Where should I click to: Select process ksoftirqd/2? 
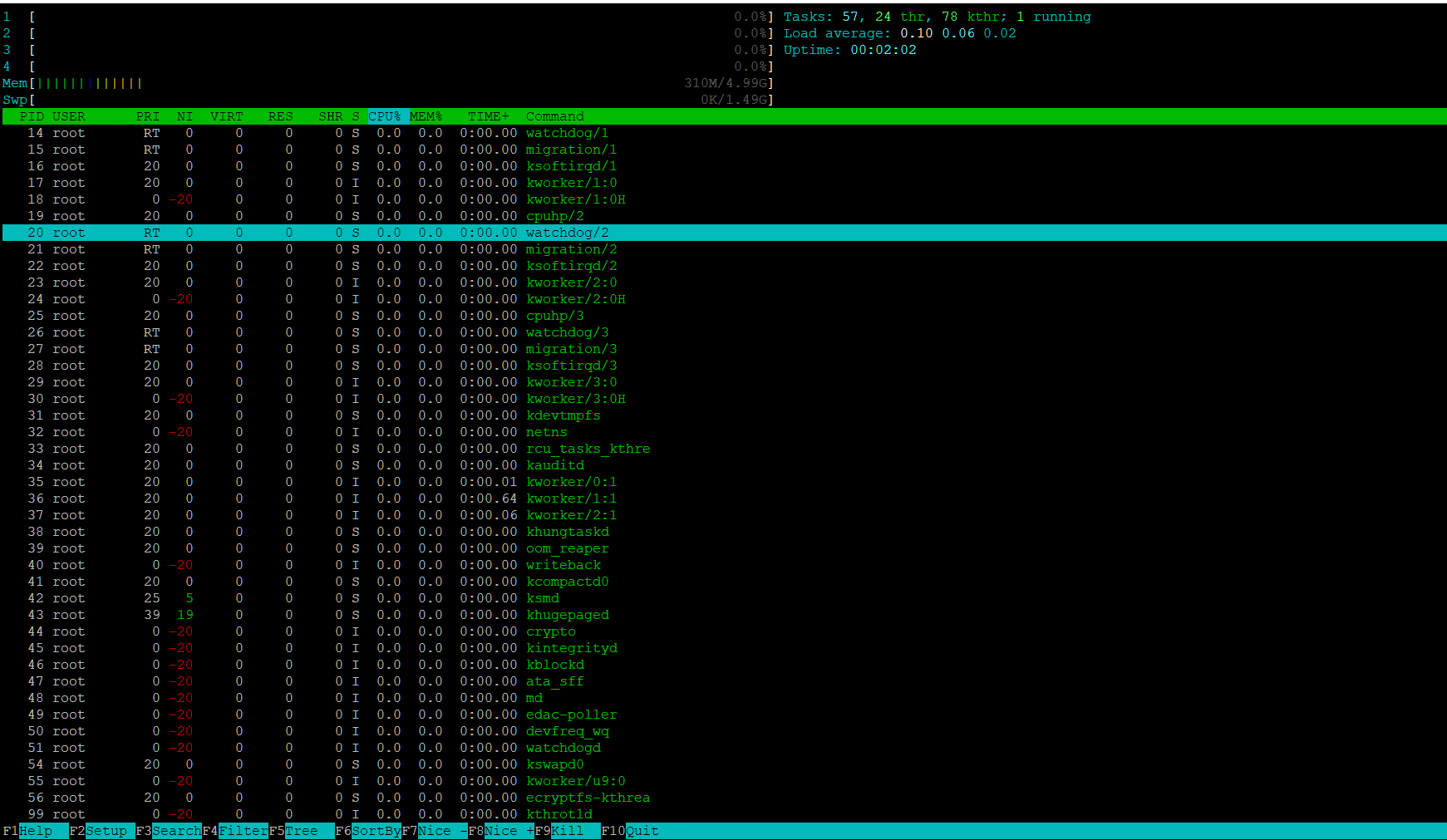coord(724,266)
